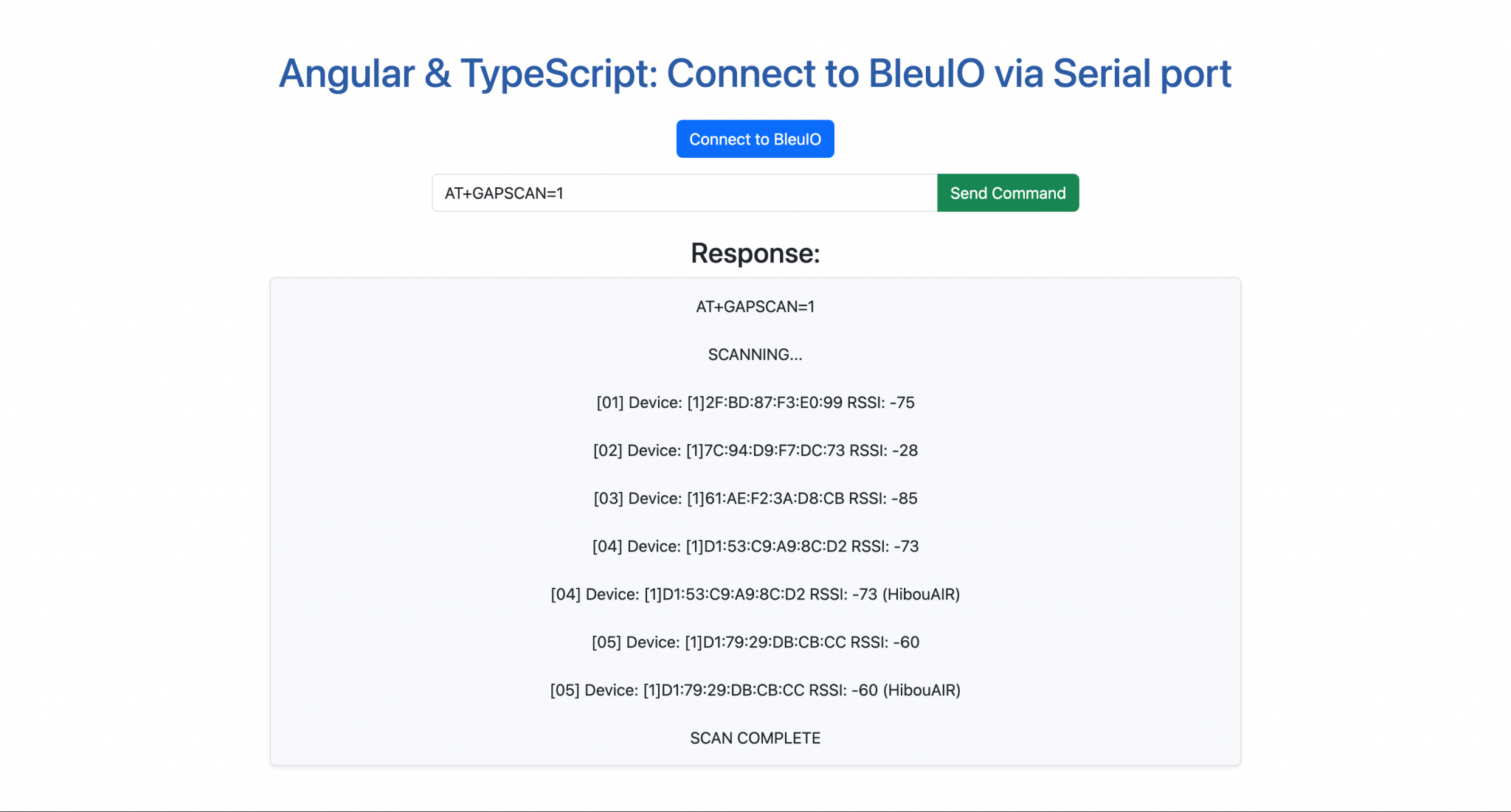Click the SCAN COMPLETE message
This screenshot has width=1511, height=812.
coord(755,738)
